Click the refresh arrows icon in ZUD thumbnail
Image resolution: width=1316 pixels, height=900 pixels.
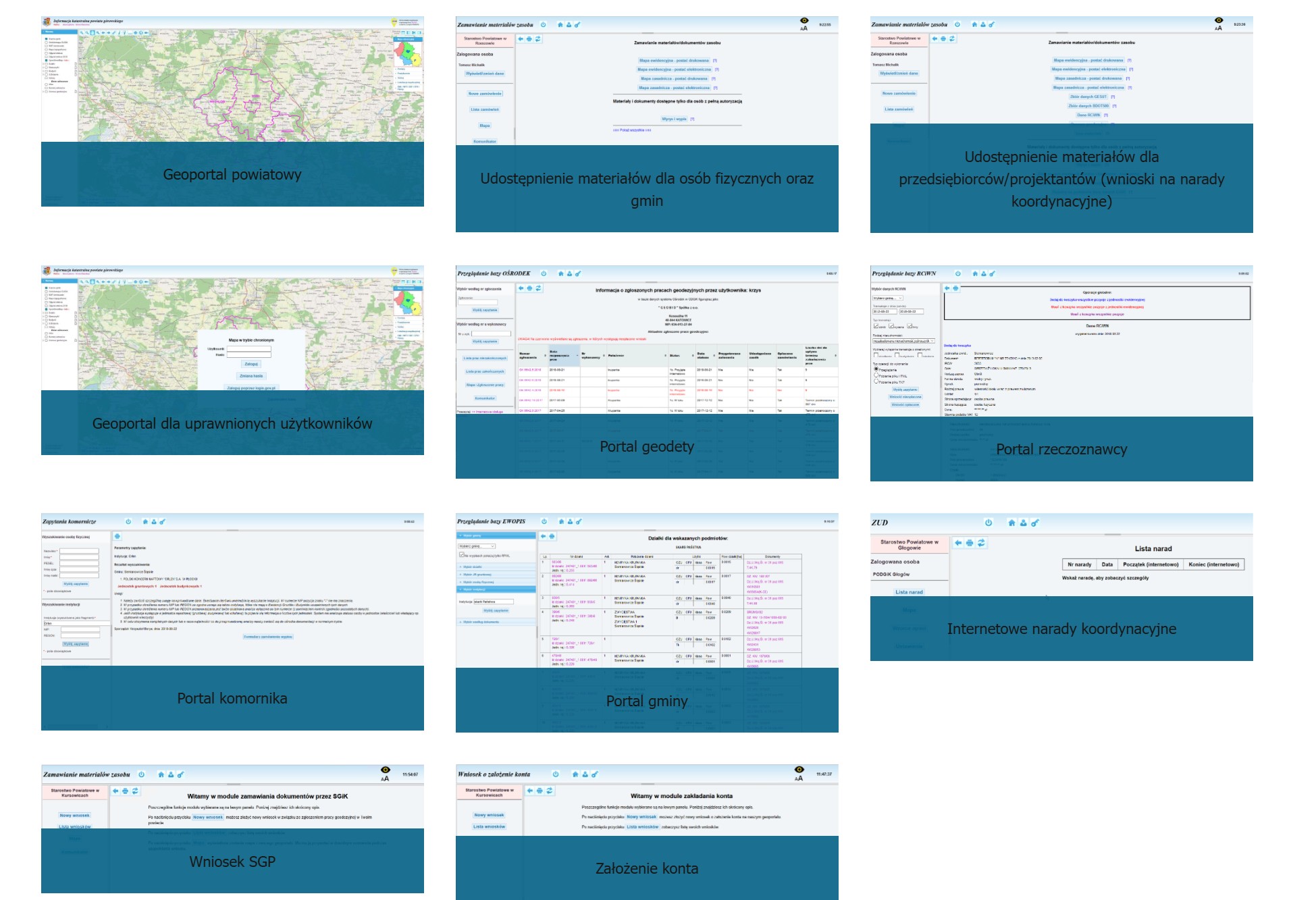981,543
